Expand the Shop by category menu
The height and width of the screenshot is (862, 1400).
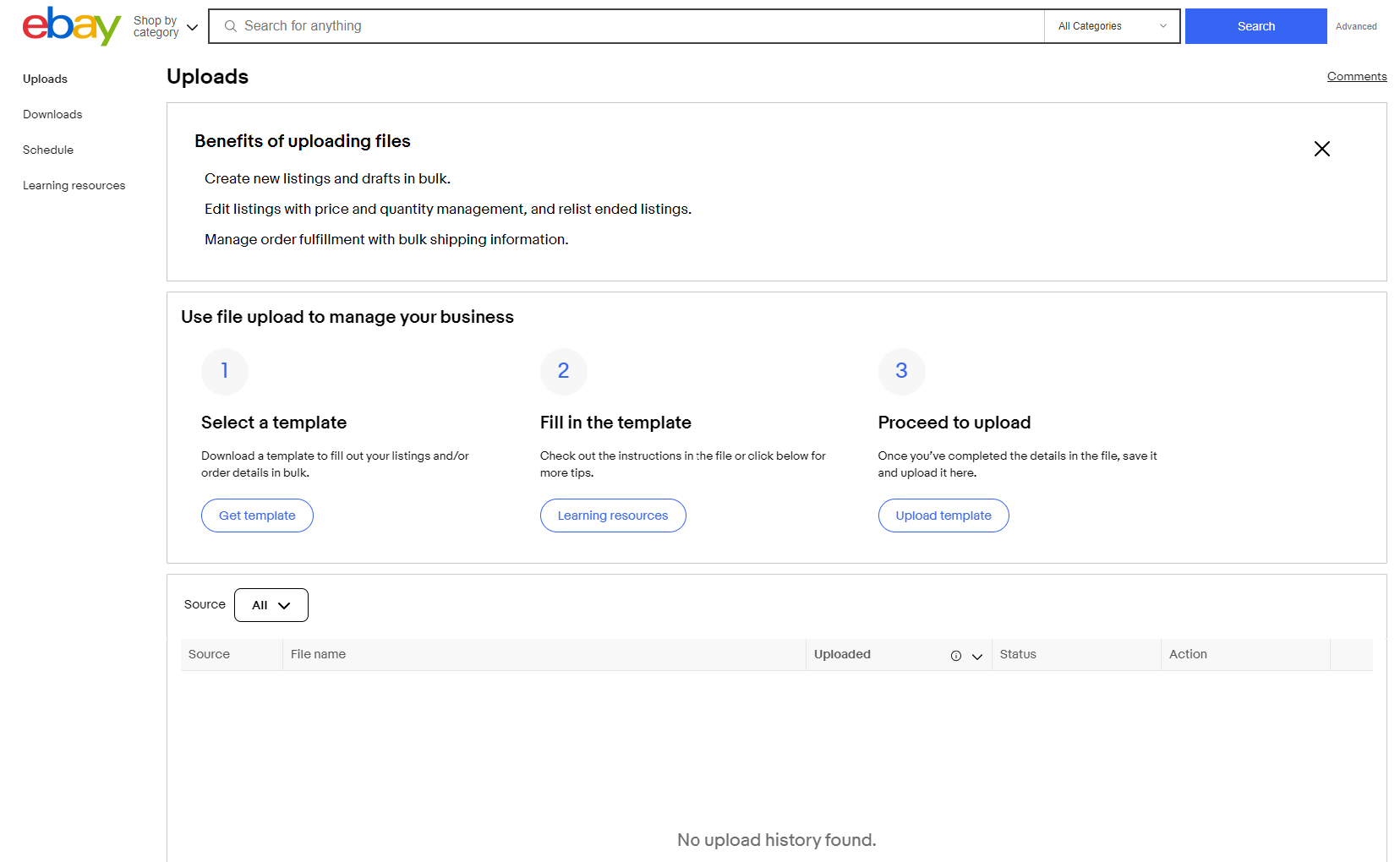[166, 27]
